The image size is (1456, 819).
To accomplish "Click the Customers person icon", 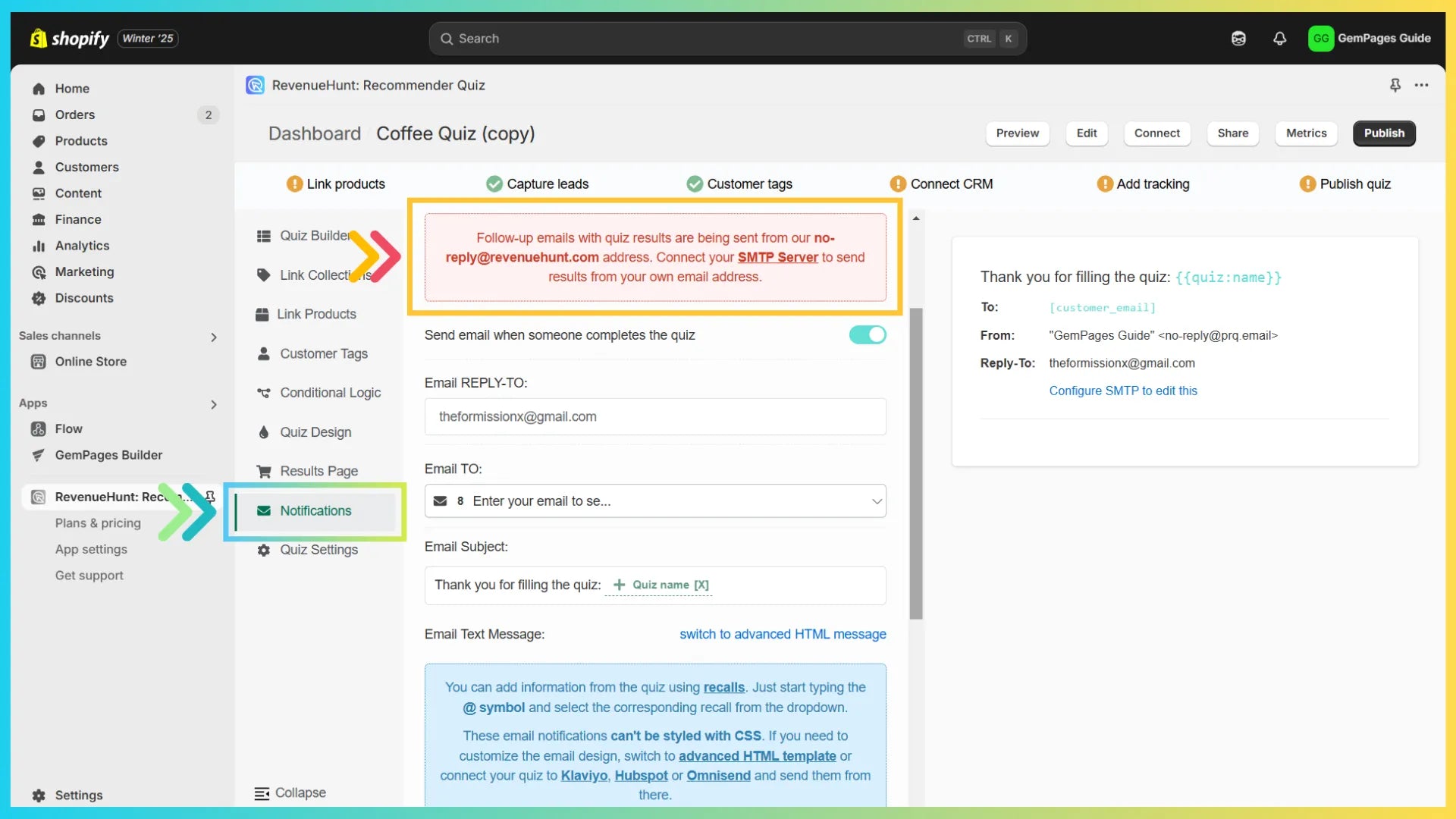I will point(39,167).
